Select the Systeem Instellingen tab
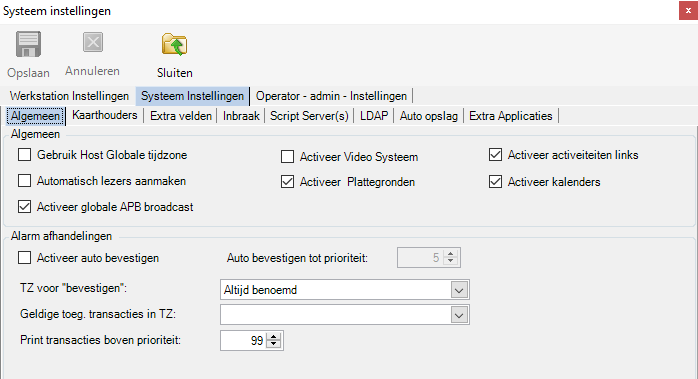The height and width of the screenshot is (379, 698). pos(192,96)
